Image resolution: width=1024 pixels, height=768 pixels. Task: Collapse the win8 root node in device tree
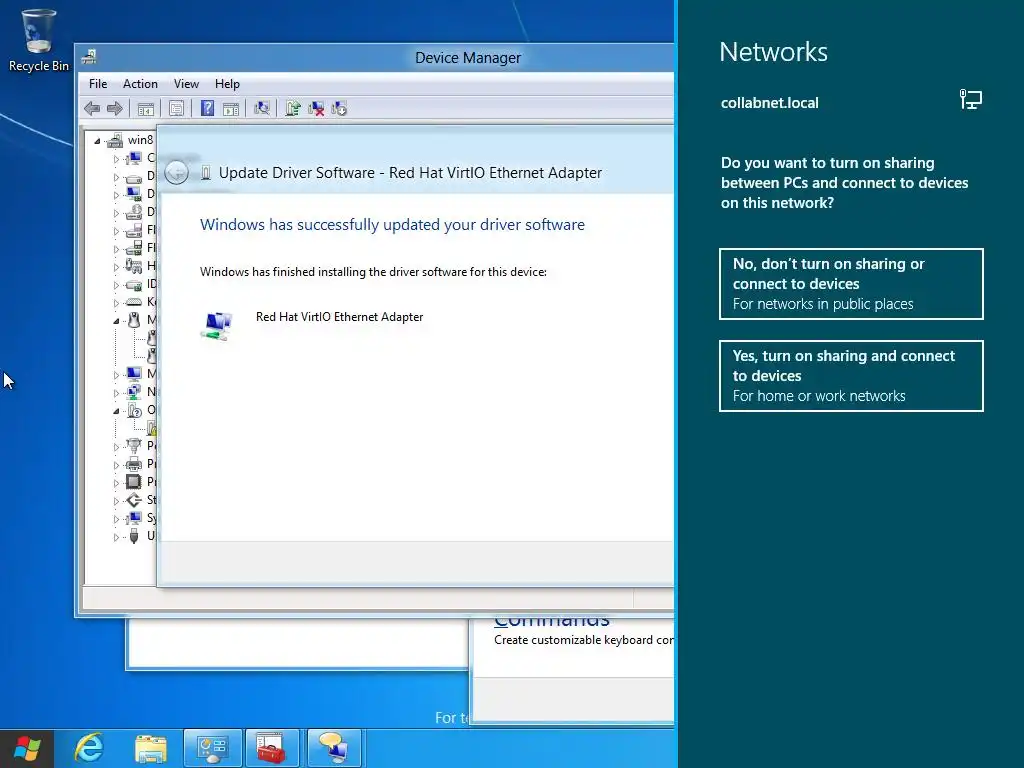[97, 140]
